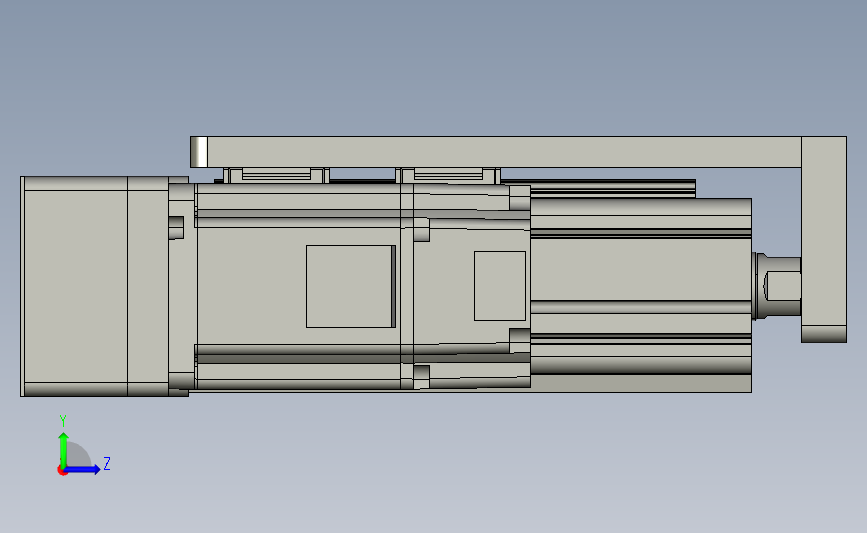Select the long top plate of the model
The image size is (867, 533).
pos(496,151)
